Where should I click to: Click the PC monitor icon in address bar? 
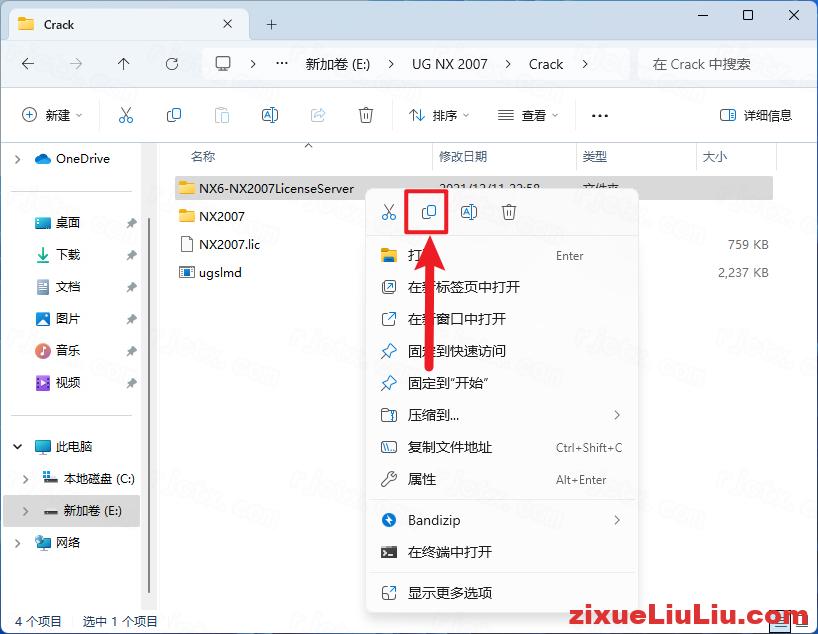point(223,64)
